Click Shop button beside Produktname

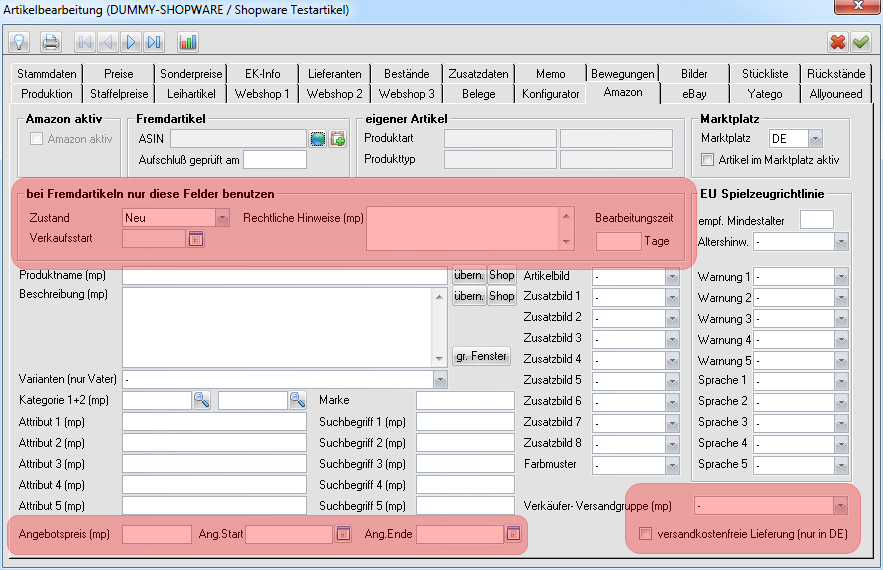[x=501, y=275]
